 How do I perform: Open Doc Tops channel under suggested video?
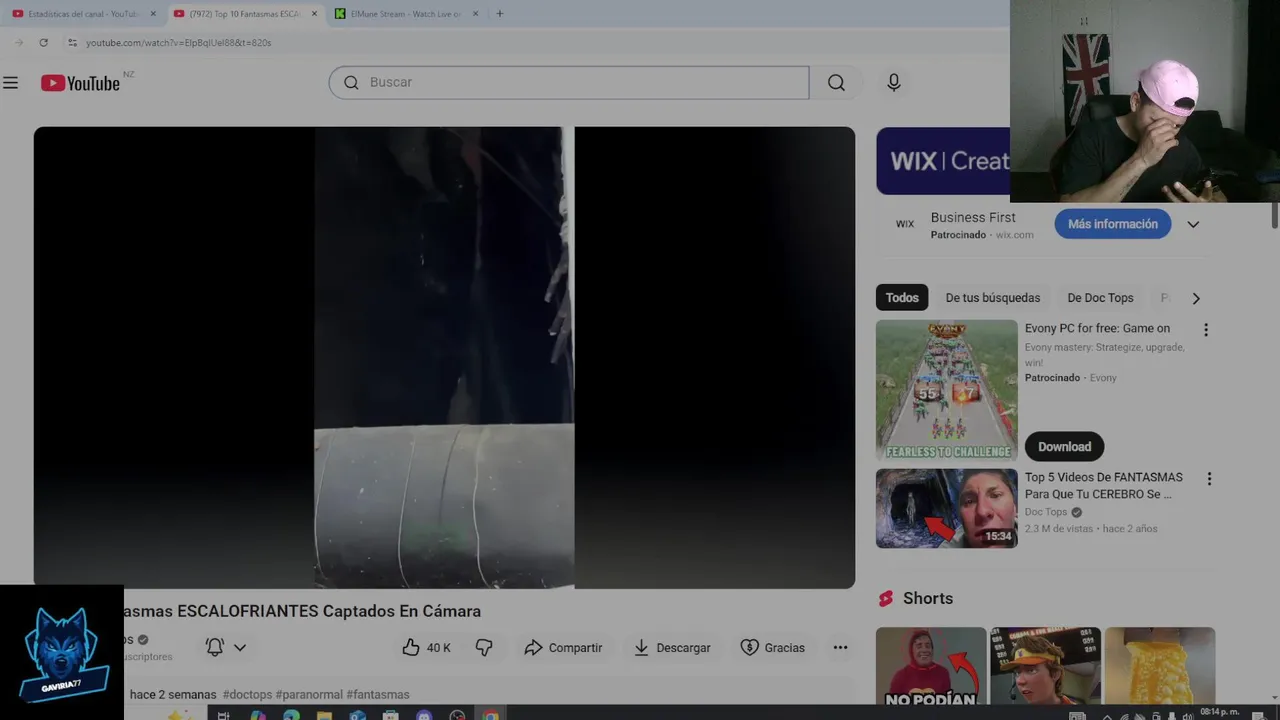(1046, 512)
